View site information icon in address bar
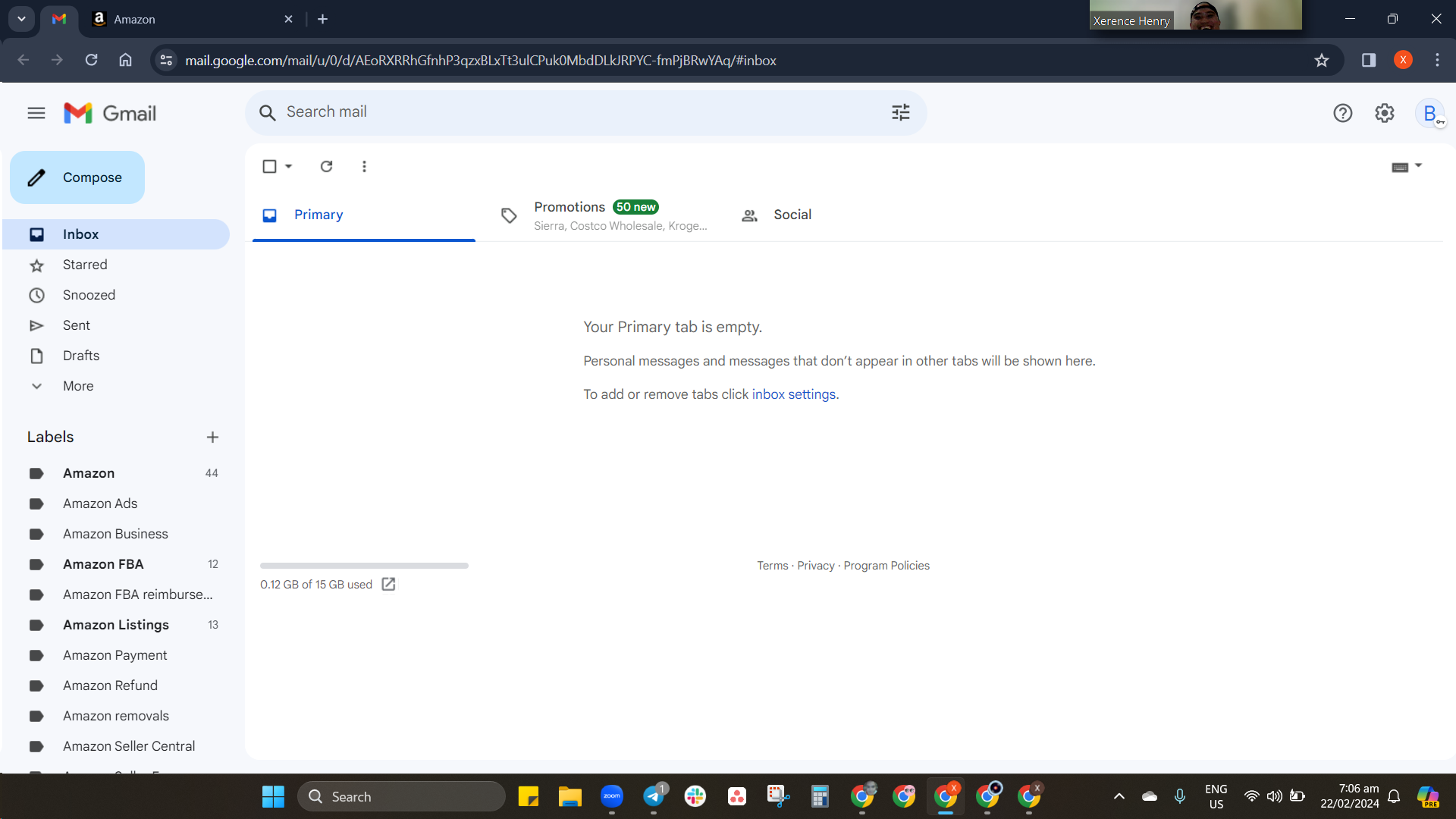The image size is (1456, 819). pos(167,60)
